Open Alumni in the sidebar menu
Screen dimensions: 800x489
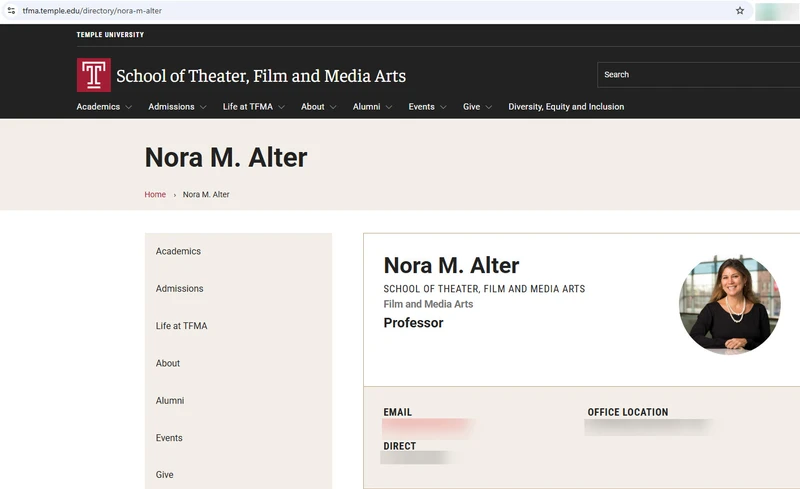tap(170, 401)
